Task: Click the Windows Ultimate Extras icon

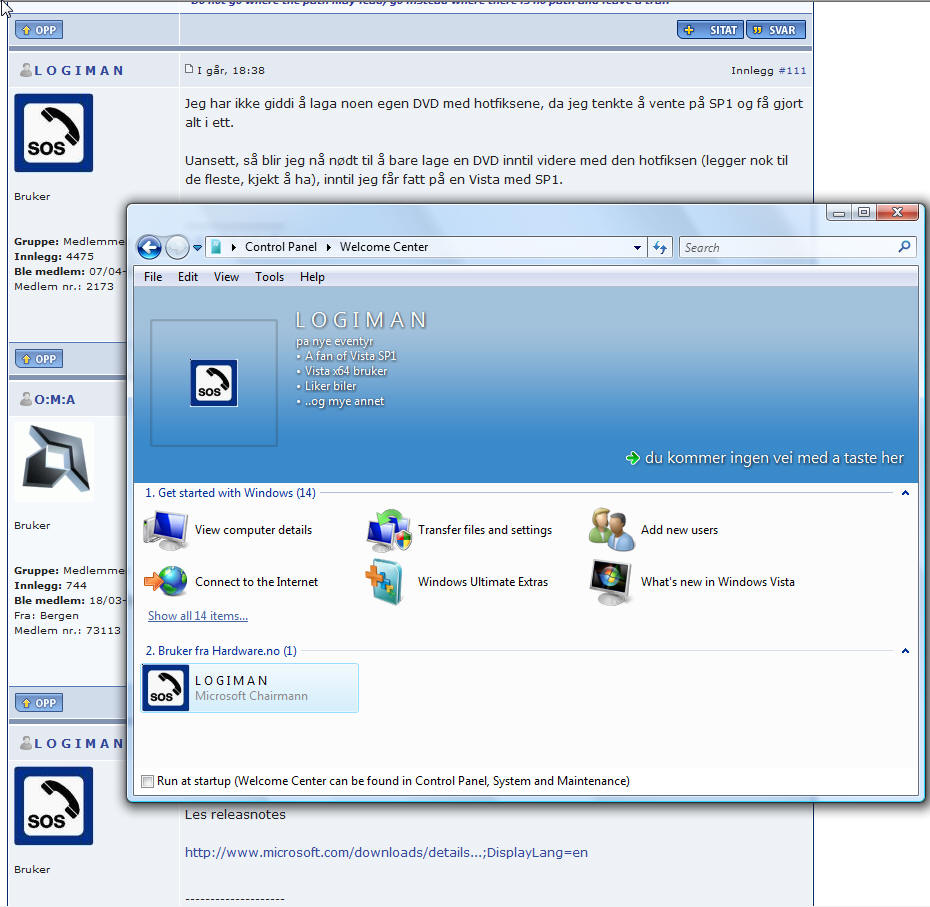Action: [384, 582]
